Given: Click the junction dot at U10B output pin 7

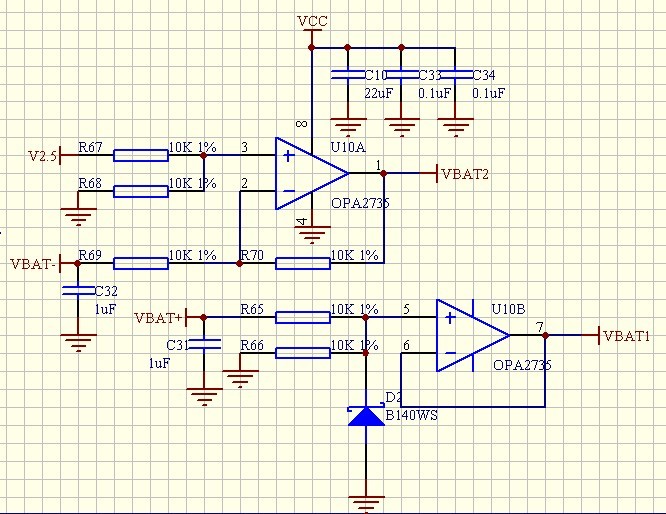Looking at the screenshot, I should point(546,335).
